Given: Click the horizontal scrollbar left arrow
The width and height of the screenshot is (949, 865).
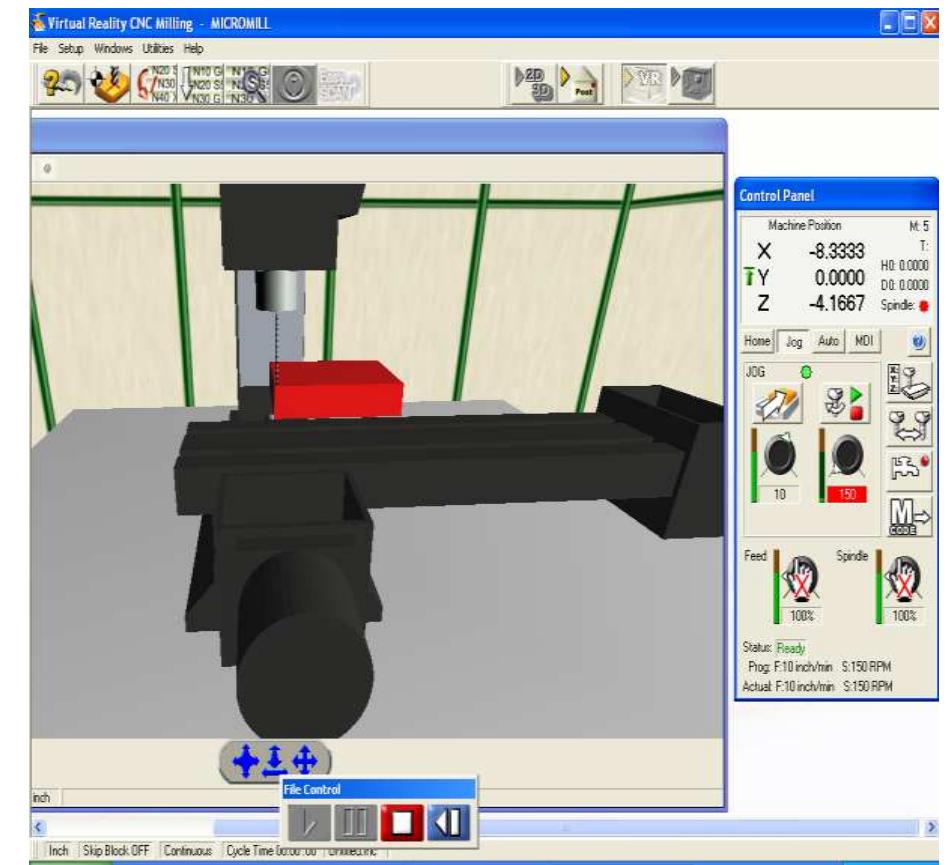Looking at the screenshot, I should point(39,827).
